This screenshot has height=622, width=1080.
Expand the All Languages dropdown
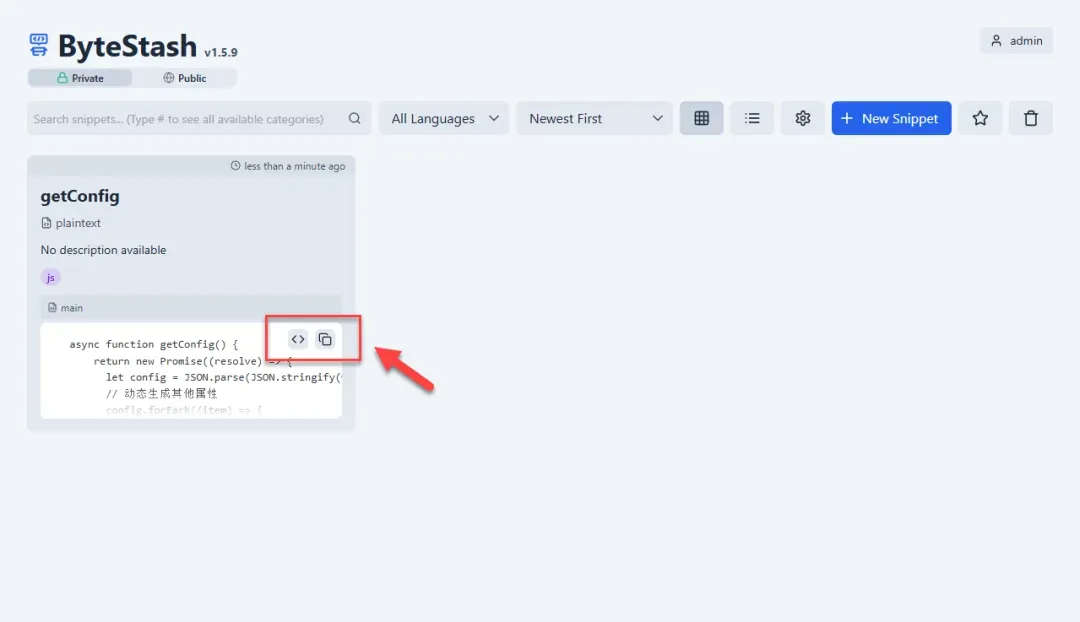point(444,118)
